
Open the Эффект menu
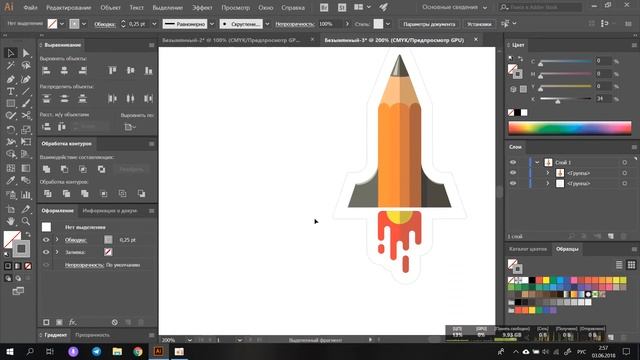pyautogui.click(x=202, y=8)
